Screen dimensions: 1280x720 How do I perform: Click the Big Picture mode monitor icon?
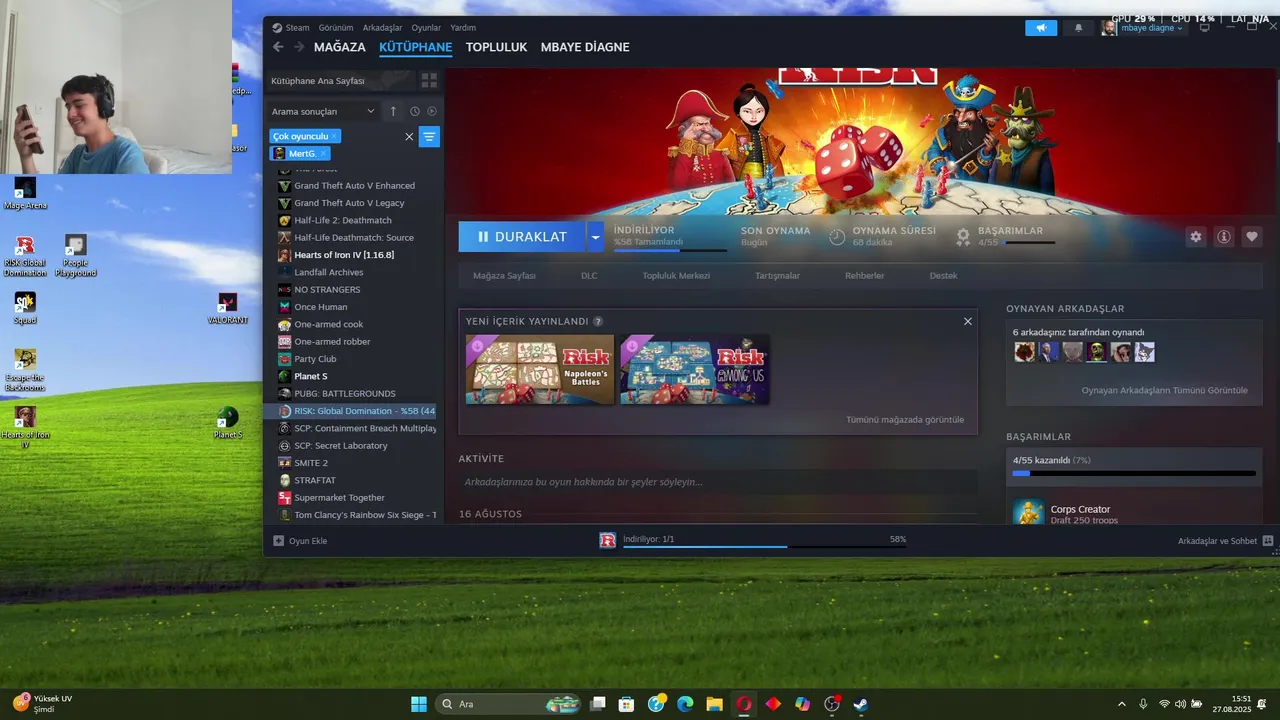click(1204, 27)
